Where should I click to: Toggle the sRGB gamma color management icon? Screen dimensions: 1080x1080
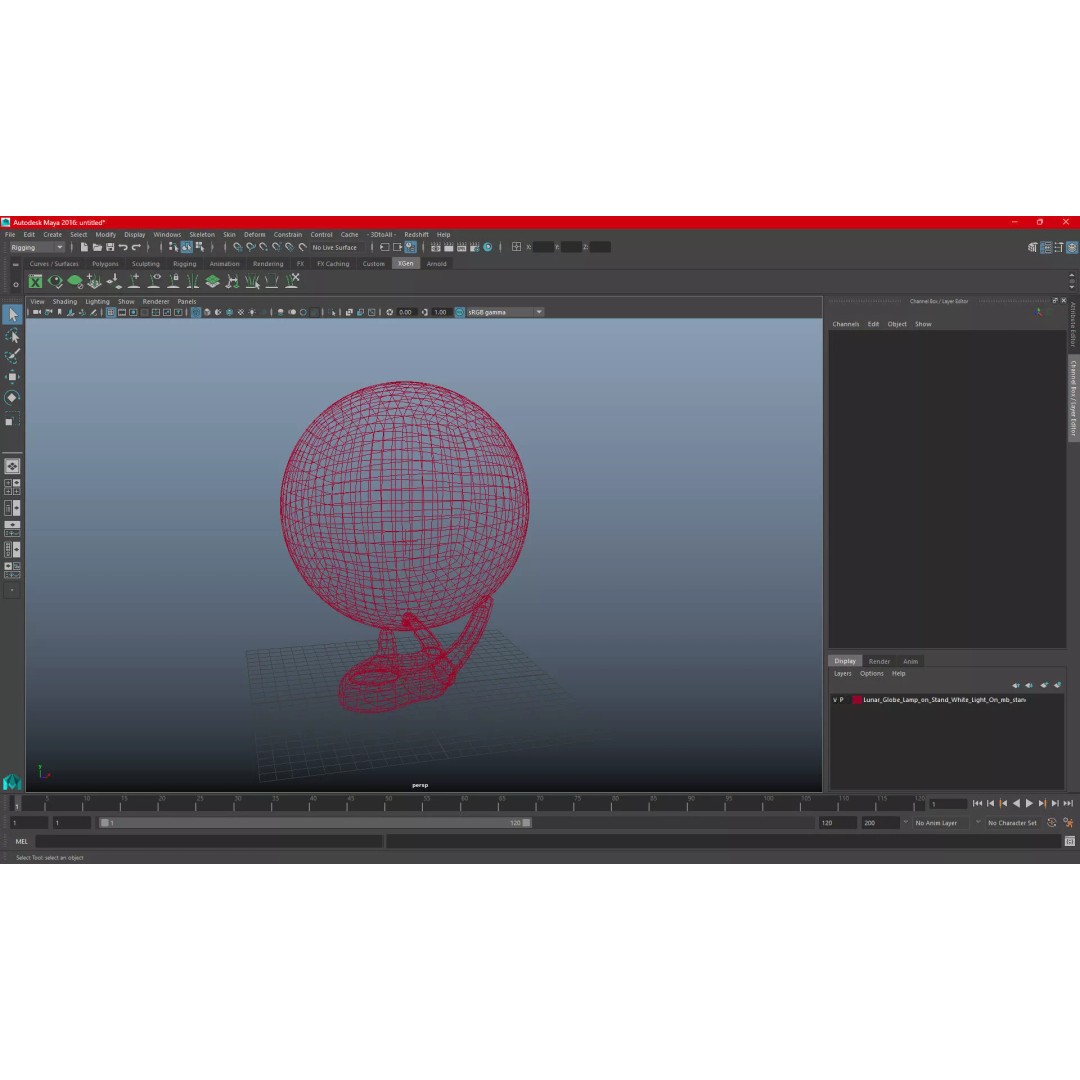(459, 312)
